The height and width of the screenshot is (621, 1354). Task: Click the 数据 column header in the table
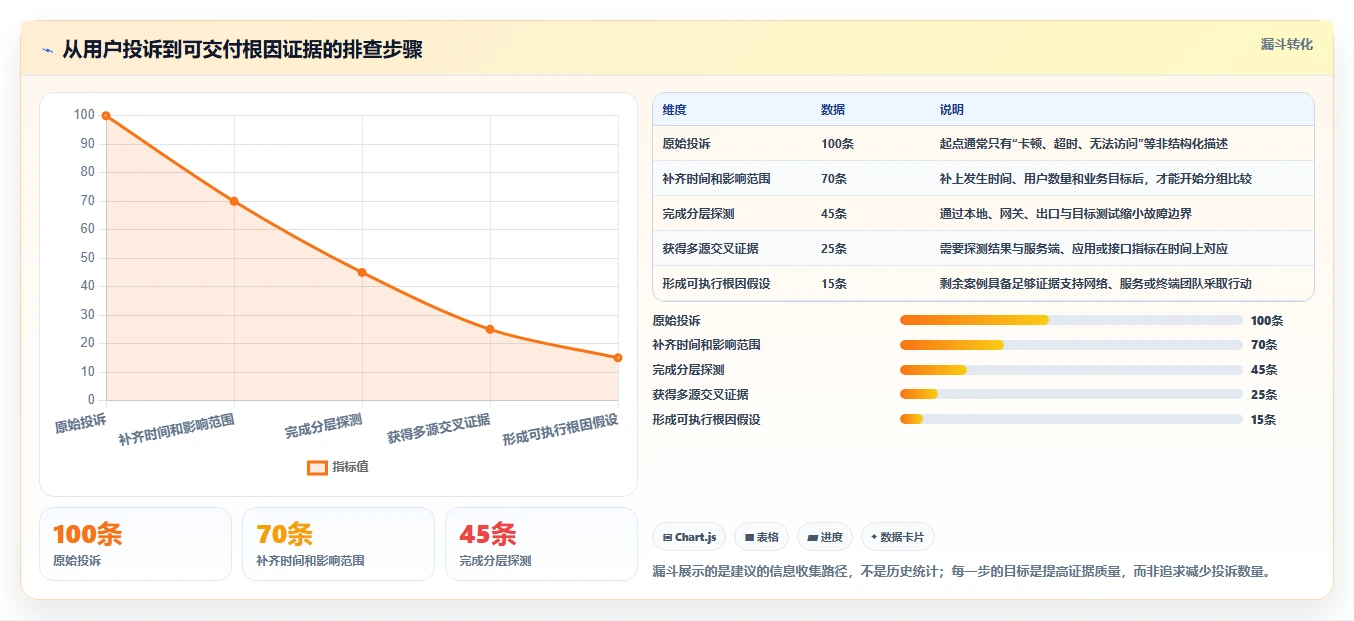click(833, 110)
